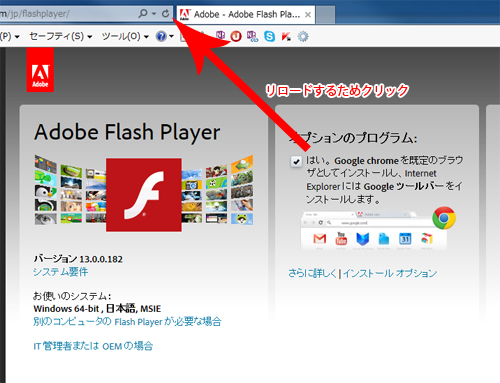Click the バージョン 13.0.0.182 text
The height and width of the screenshot is (383, 500).
pos(78,259)
